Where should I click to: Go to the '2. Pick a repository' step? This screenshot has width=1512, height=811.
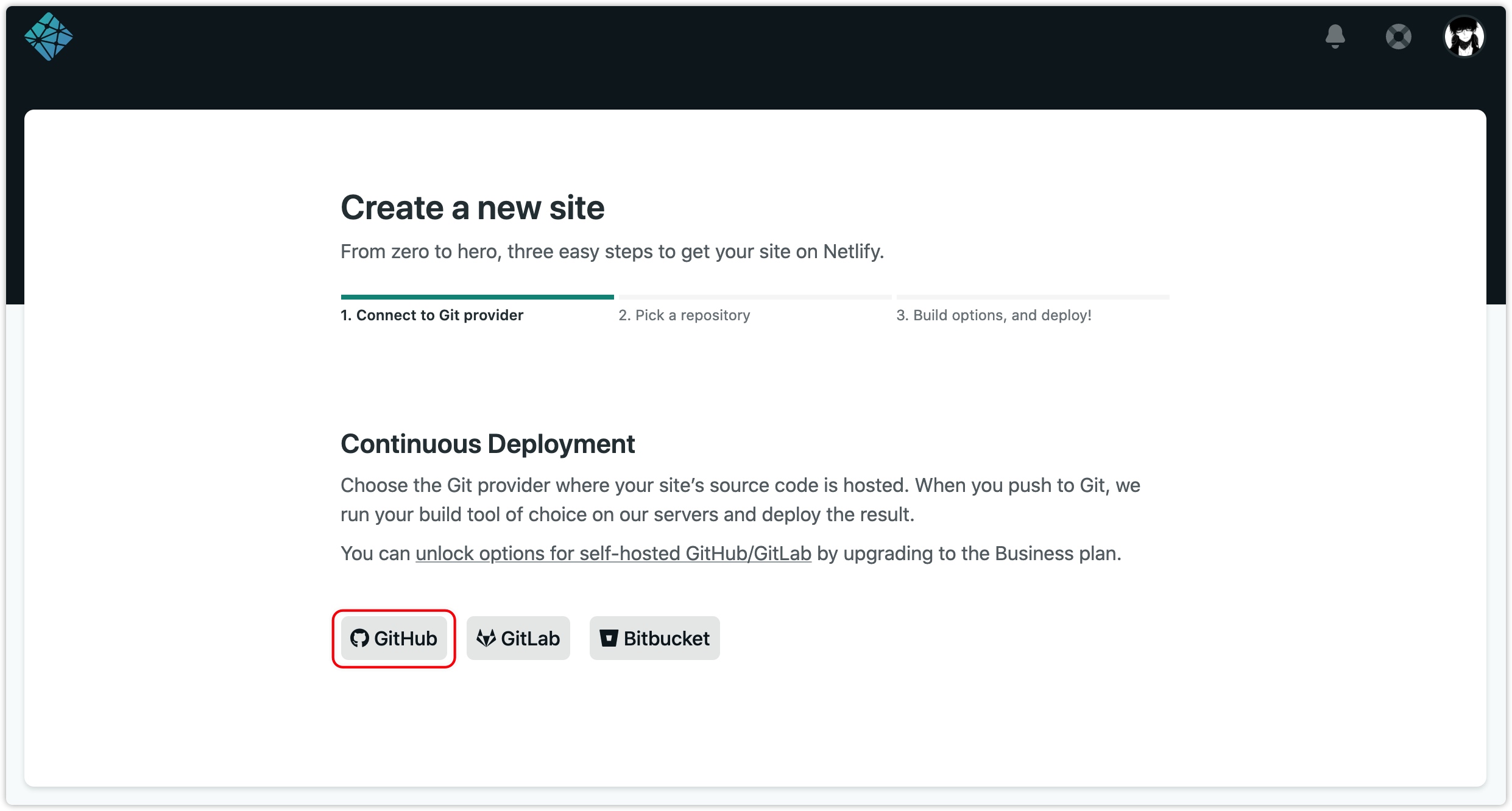click(684, 315)
